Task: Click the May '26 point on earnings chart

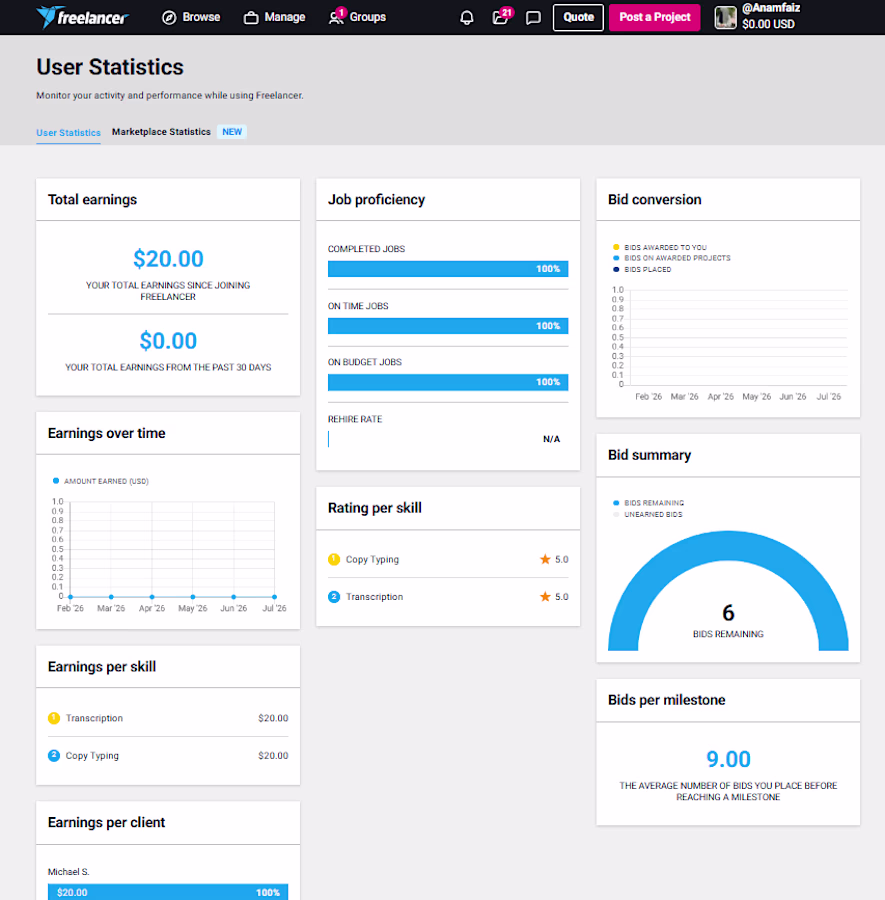Action: point(193,597)
